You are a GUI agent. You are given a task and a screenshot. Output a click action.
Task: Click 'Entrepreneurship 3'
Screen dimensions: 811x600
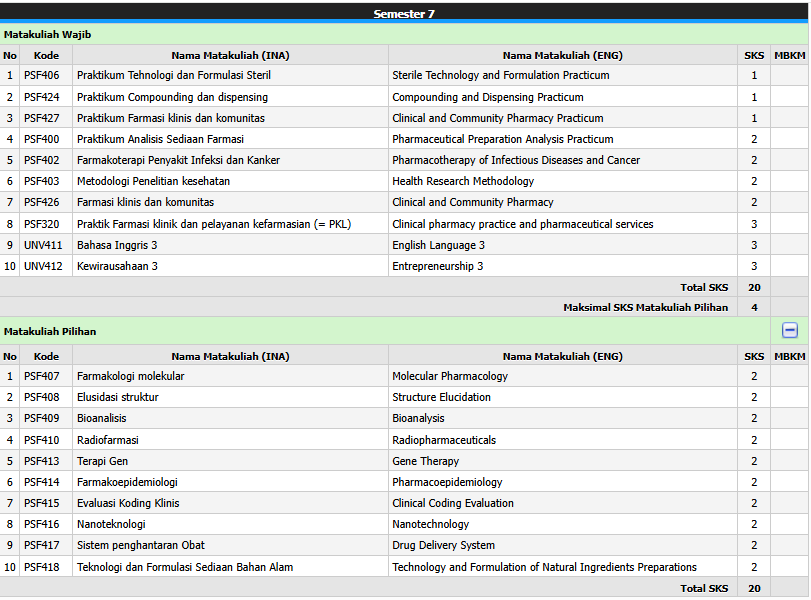point(438,266)
